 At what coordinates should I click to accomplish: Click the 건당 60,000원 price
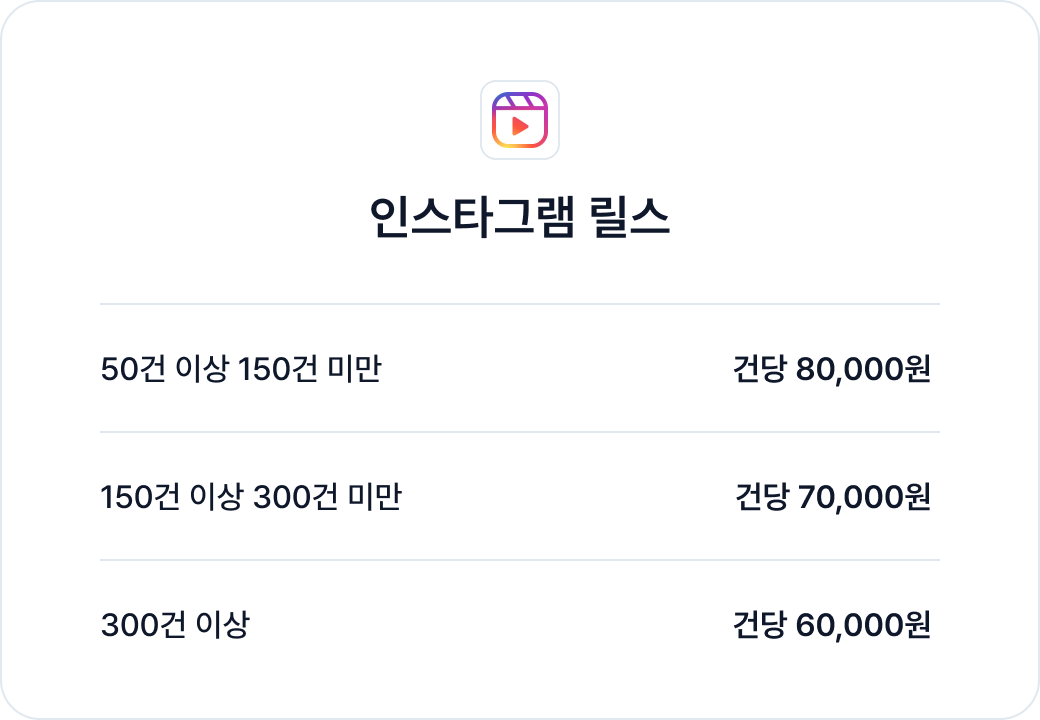(x=832, y=625)
